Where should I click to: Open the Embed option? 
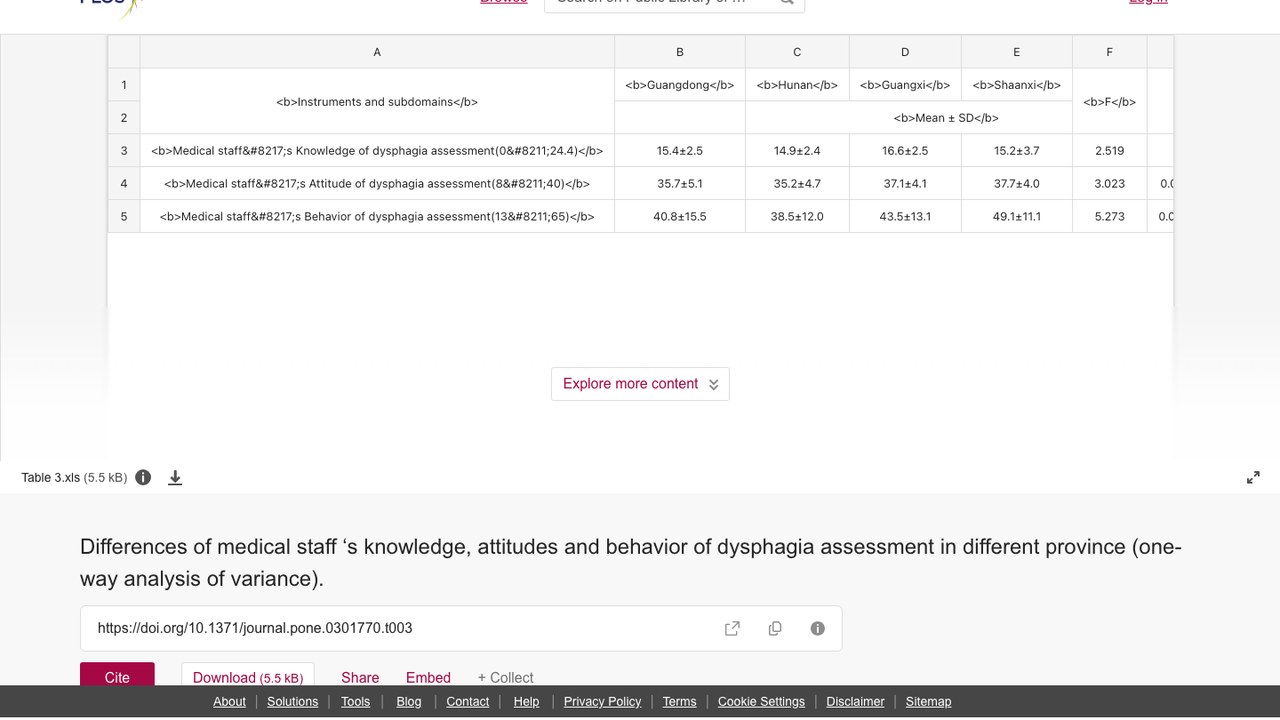tap(428, 677)
